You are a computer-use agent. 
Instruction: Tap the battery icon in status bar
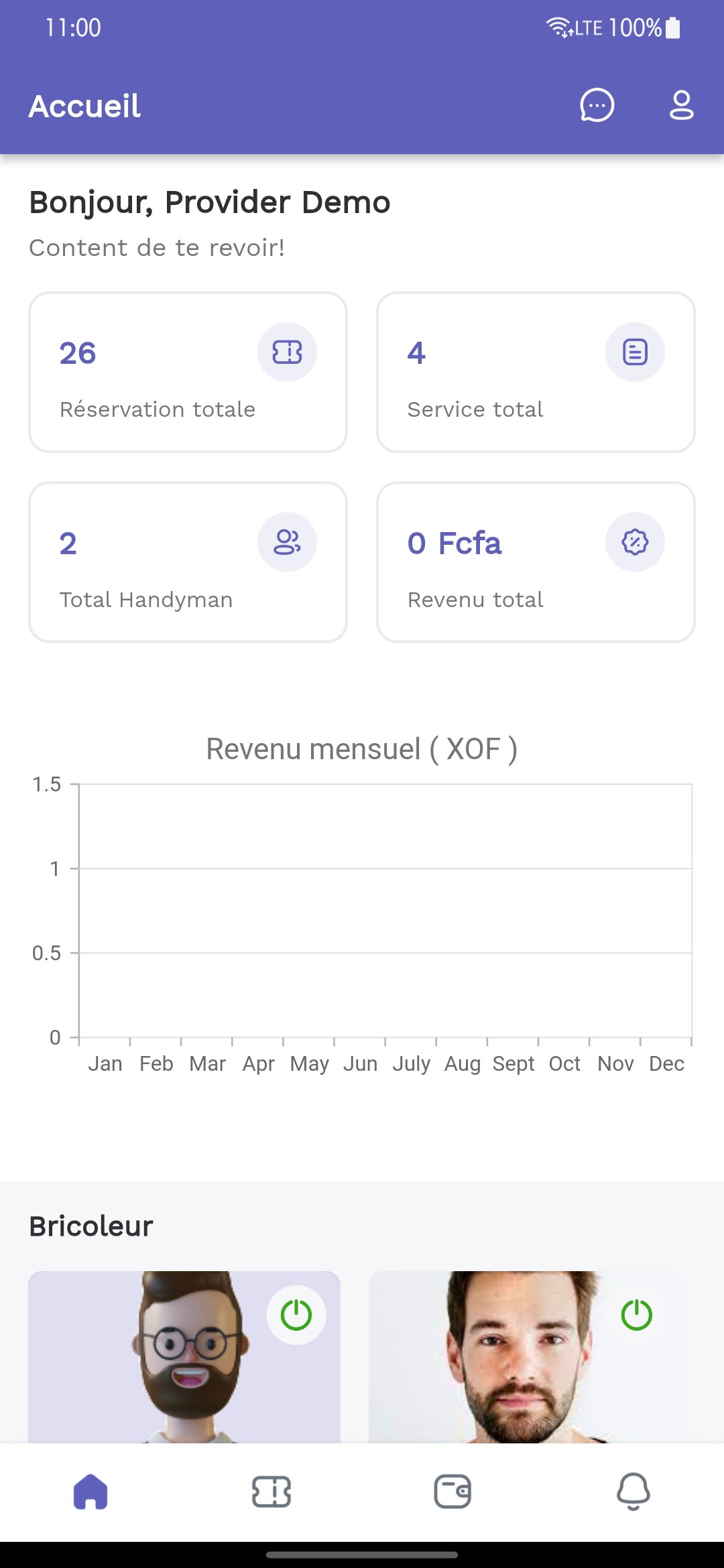673,28
